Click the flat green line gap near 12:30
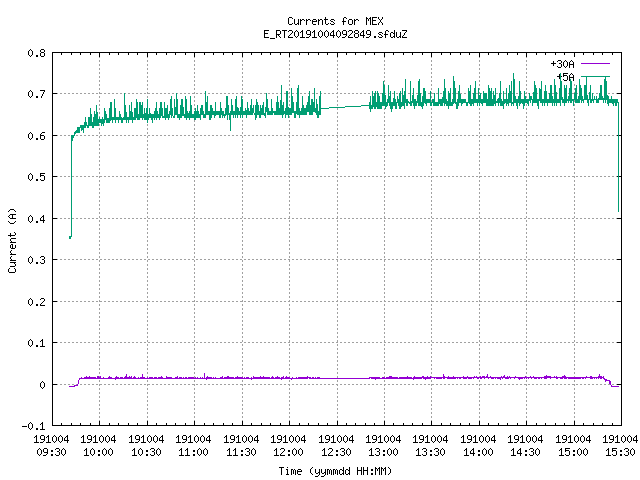This screenshot has height=480, width=640. [x=345, y=107]
